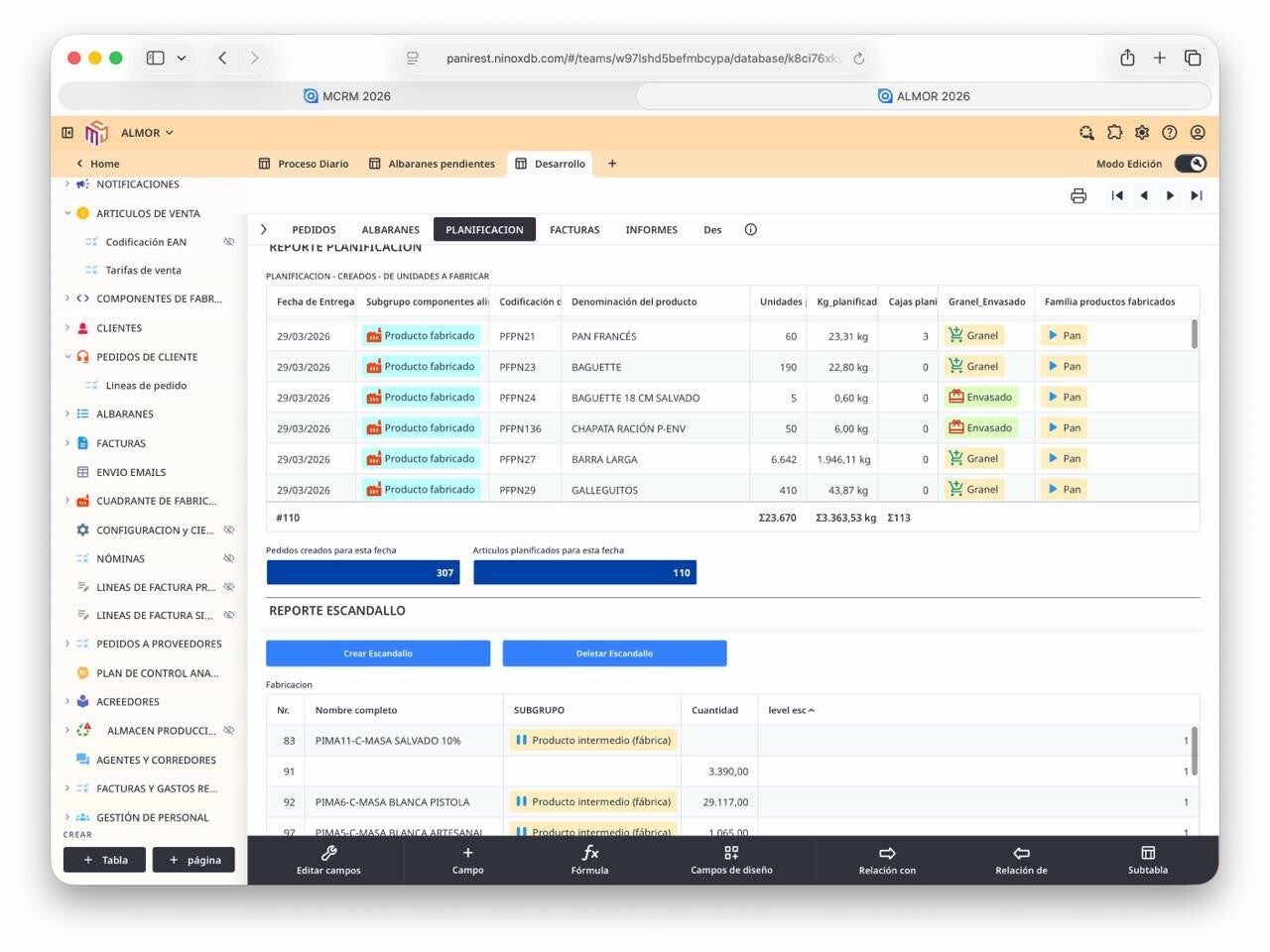Jump to the last record
Viewport: 1270px width, 952px height.
[x=1197, y=196]
